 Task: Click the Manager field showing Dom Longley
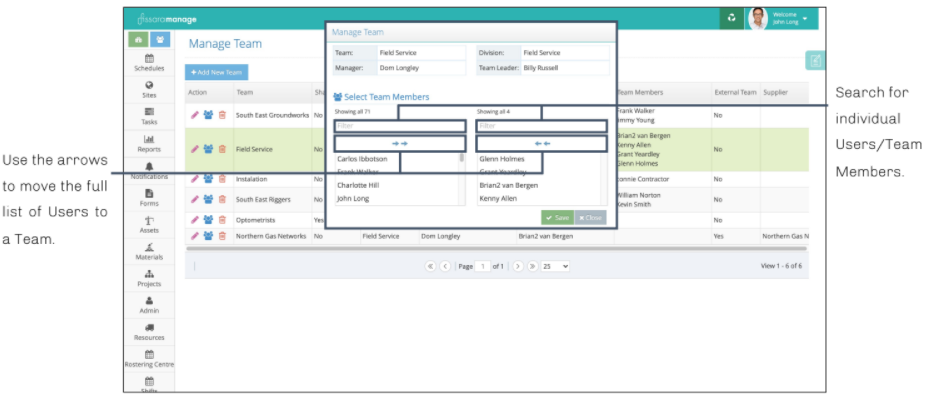(x=422, y=68)
